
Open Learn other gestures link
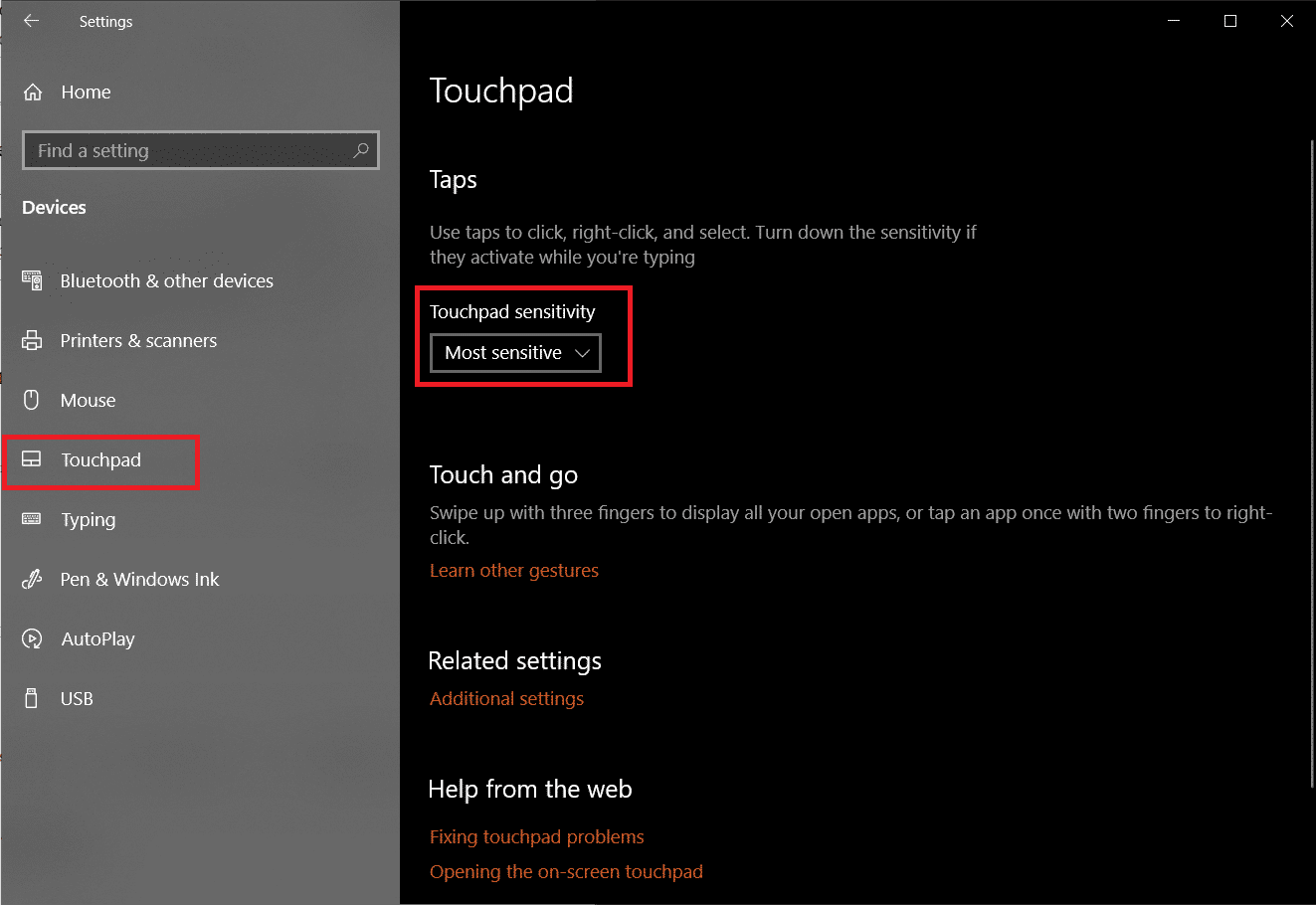(514, 571)
